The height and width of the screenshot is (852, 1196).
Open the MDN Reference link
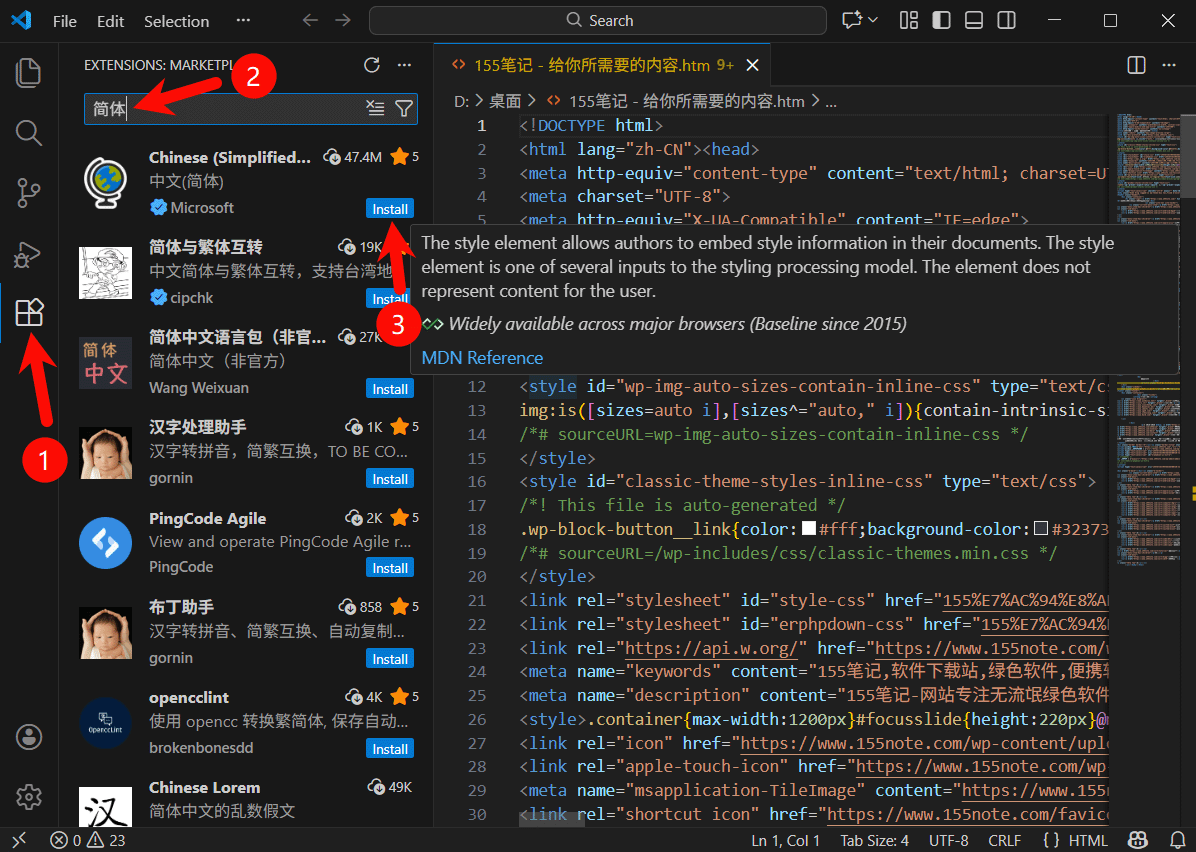click(x=482, y=358)
